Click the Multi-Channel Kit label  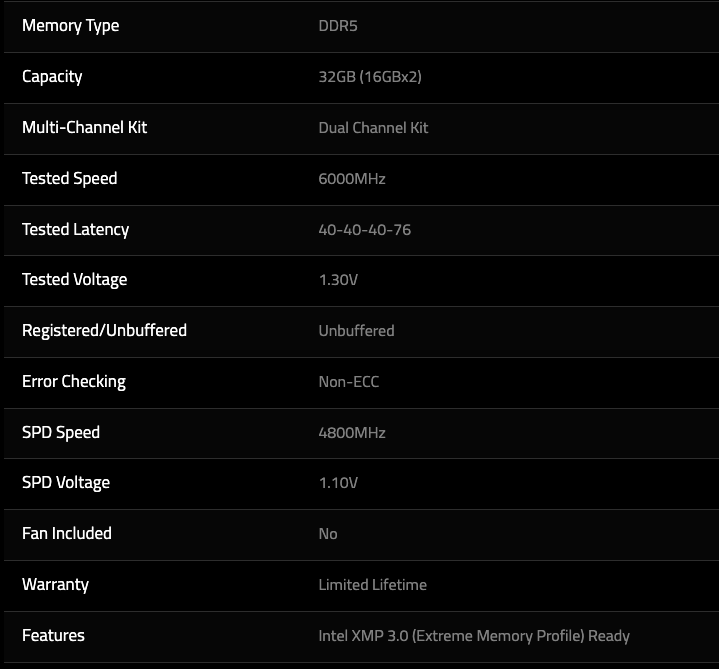coord(84,127)
